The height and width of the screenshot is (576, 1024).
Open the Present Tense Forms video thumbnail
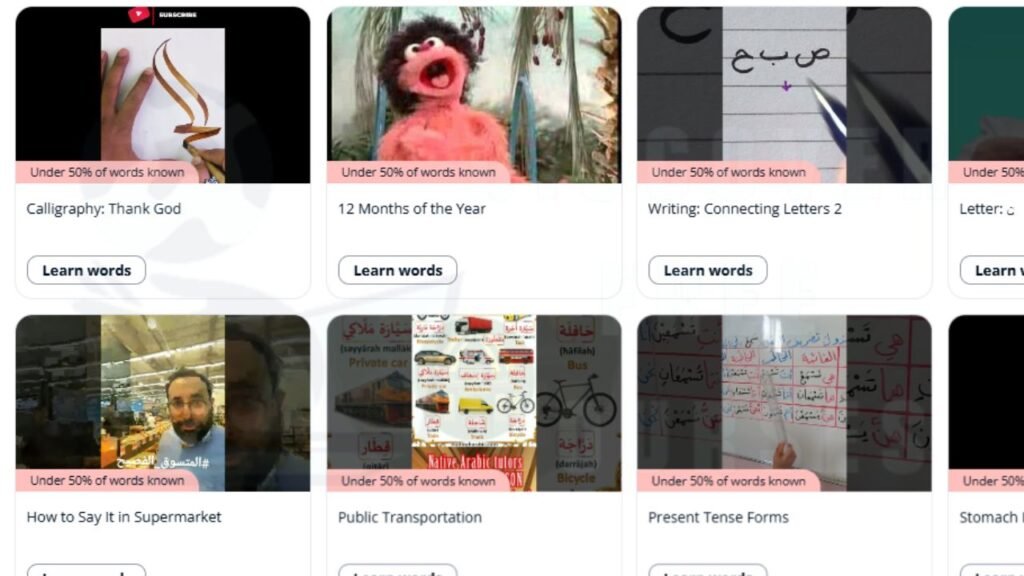[x=784, y=403]
